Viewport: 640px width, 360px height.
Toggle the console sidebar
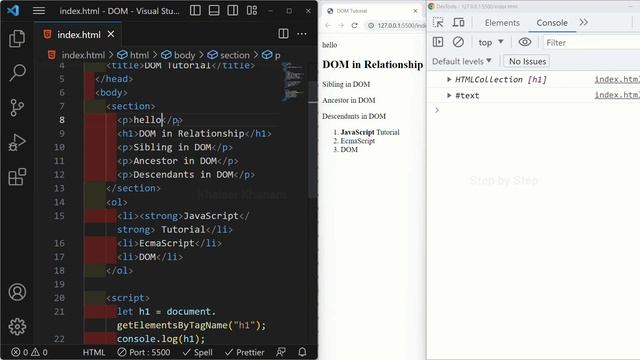pyautogui.click(x=438, y=42)
